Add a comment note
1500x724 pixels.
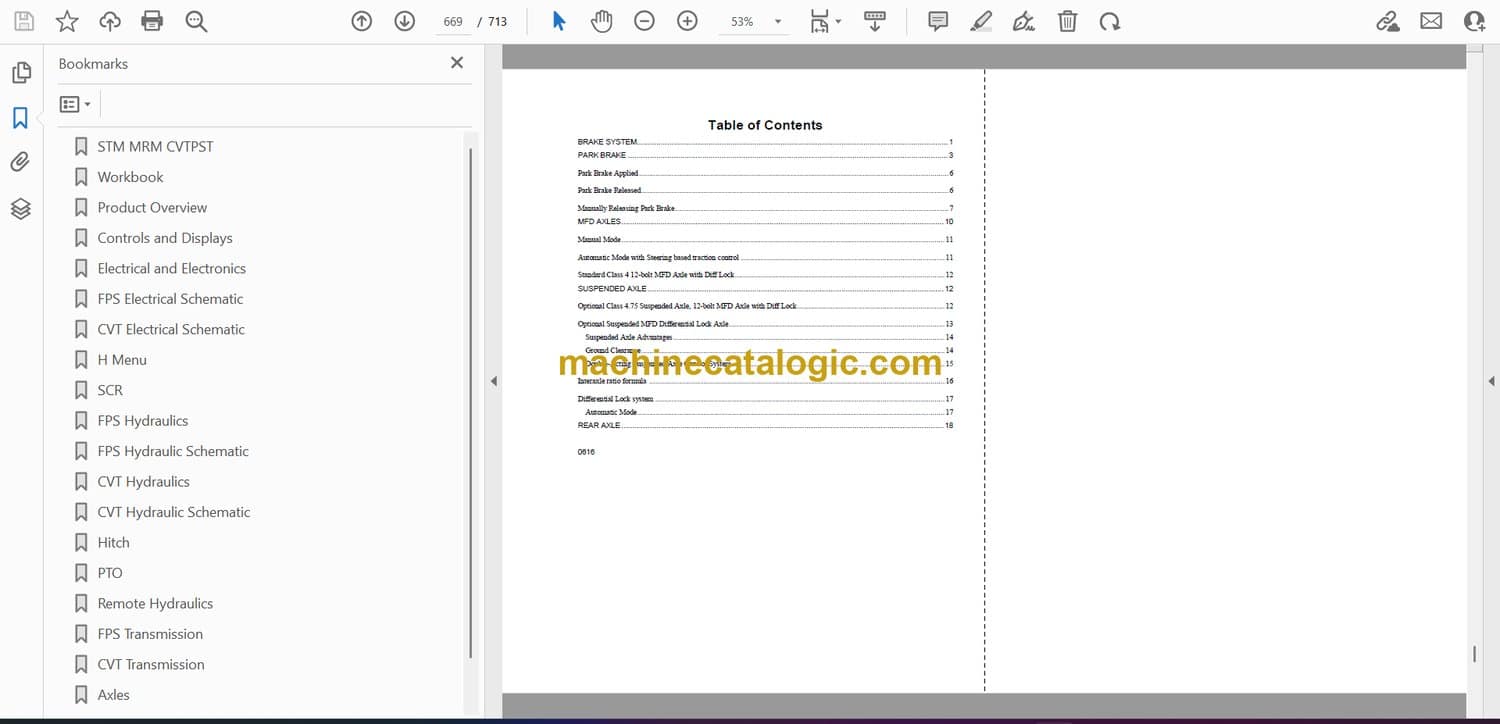(x=938, y=21)
